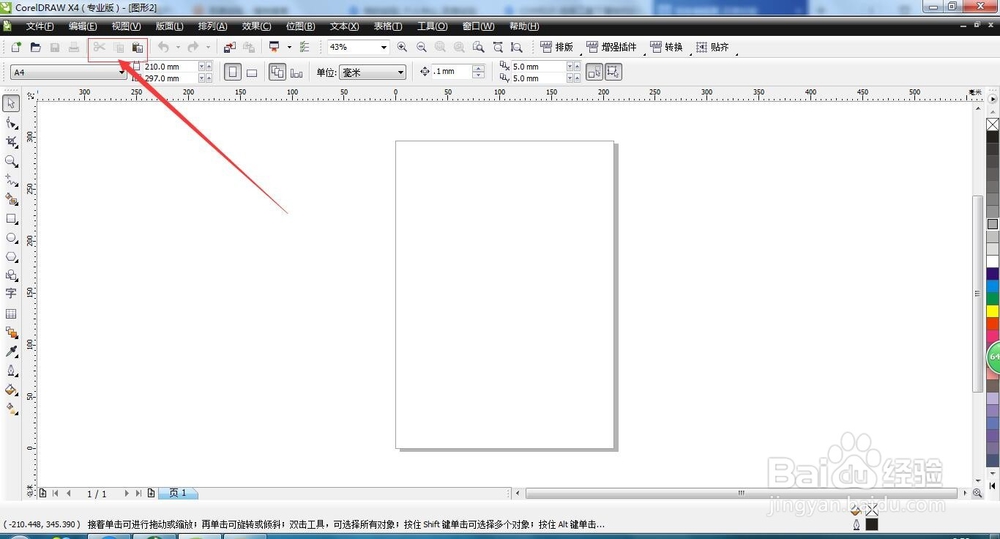Screen dimensions: 1000x539
Task: Apply page size to all pages
Action: (x=277, y=72)
